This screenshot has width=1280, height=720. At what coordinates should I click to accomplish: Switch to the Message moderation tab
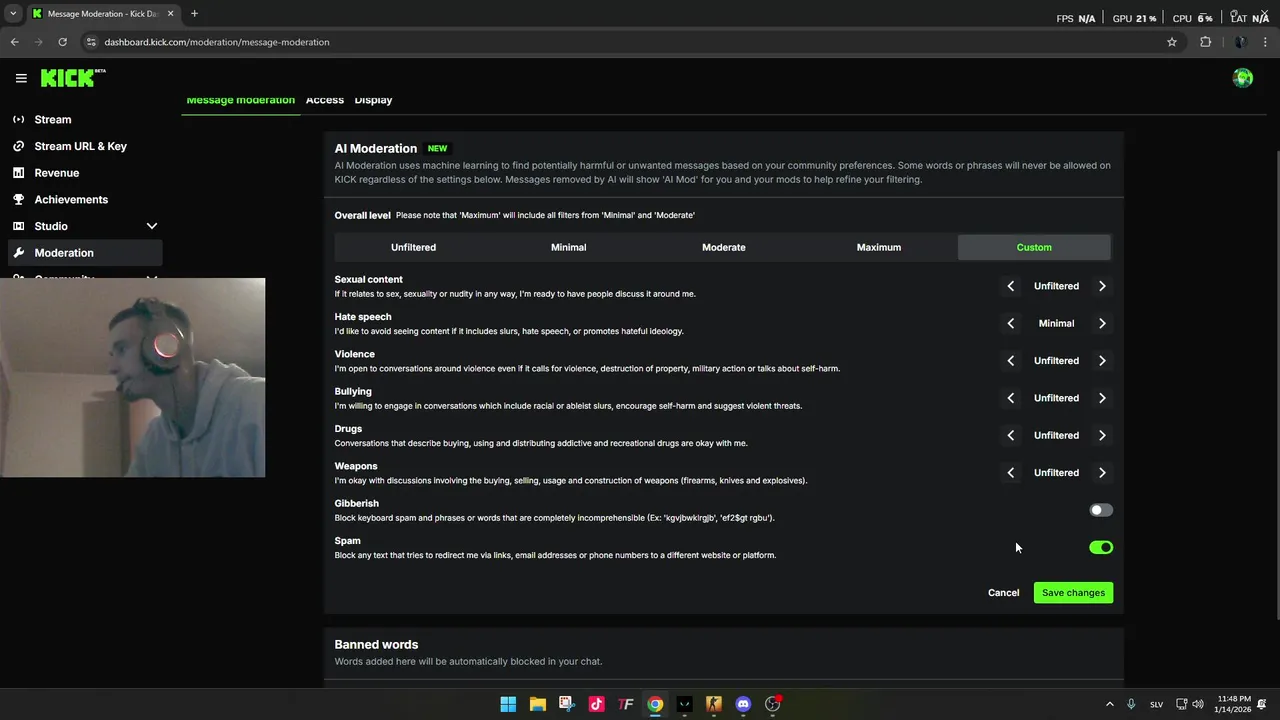pyautogui.click(x=241, y=100)
